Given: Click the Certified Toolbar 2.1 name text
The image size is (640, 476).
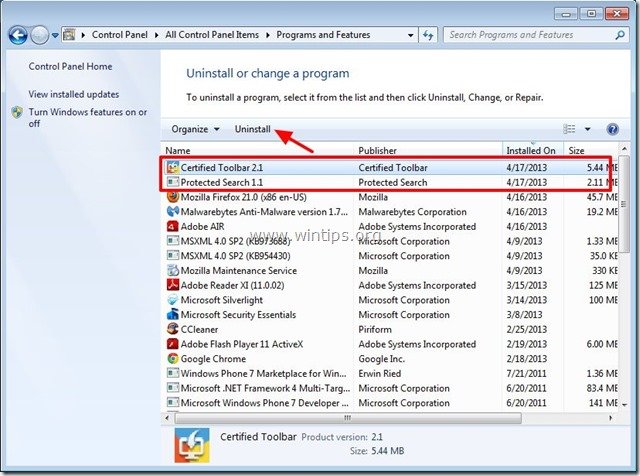Looking at the screenshot, I should coord(222,168).
